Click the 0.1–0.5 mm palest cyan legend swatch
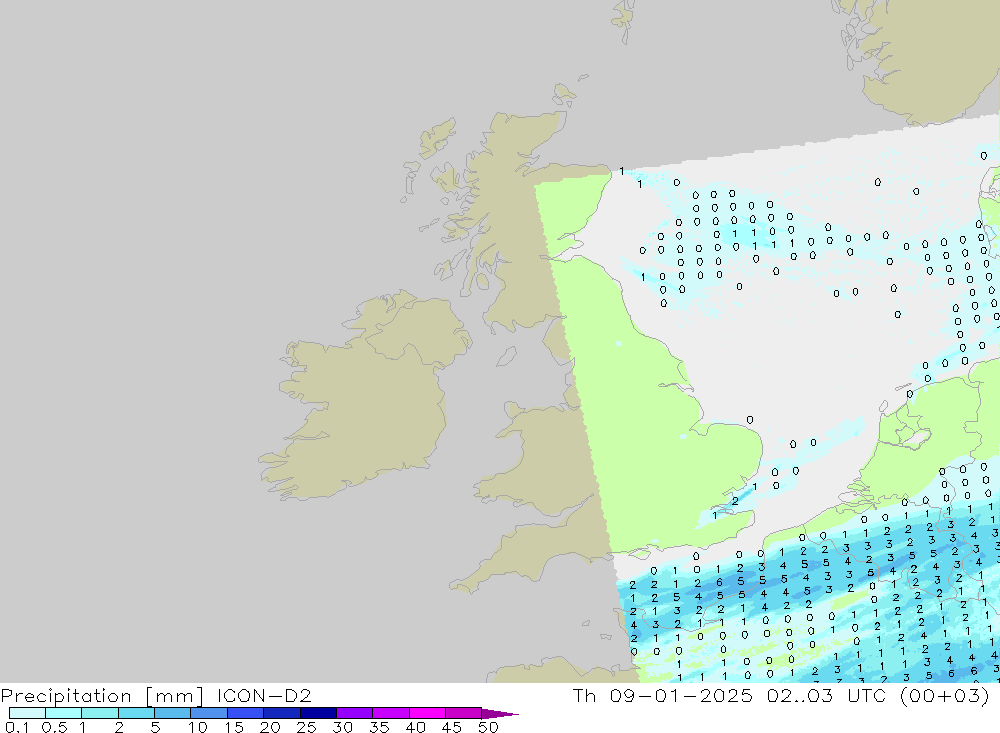 [27, 713]
